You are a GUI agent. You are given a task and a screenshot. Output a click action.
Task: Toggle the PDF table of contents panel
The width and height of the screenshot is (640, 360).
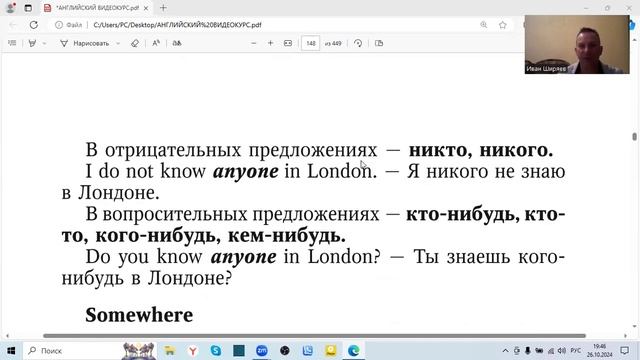pyautogui.click(x=12, y=43)
